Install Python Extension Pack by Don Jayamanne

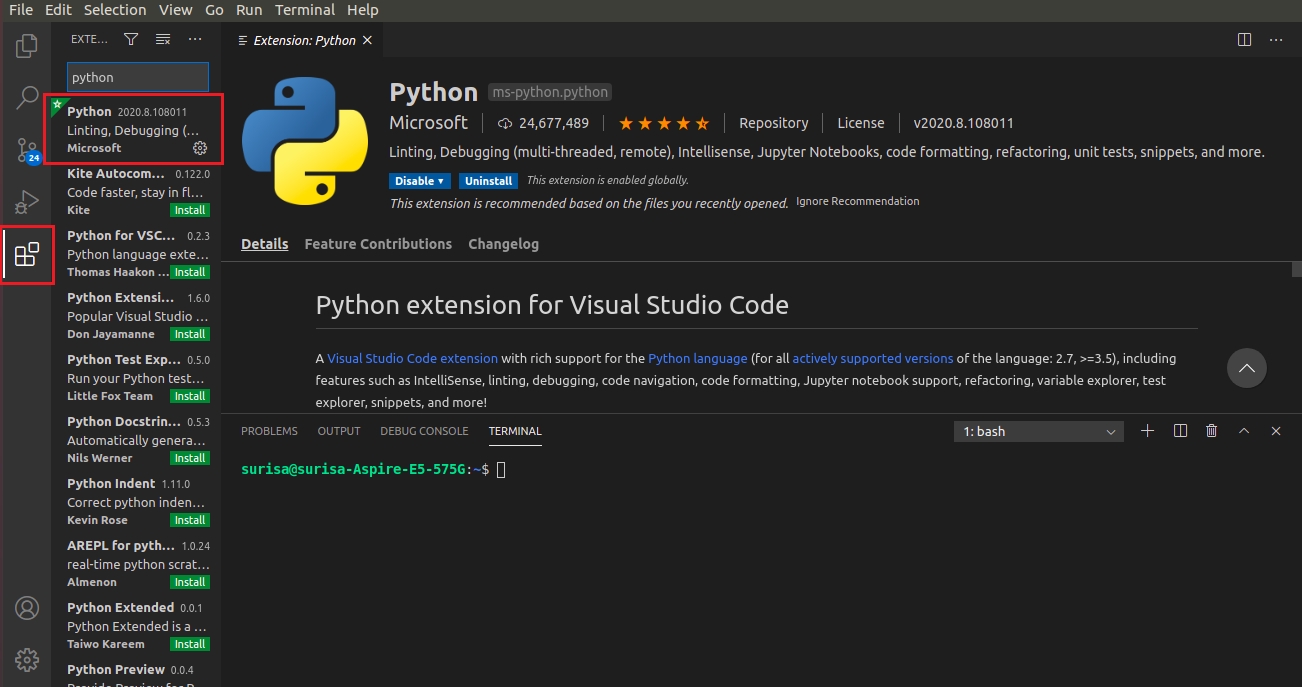tap(189, 334)
